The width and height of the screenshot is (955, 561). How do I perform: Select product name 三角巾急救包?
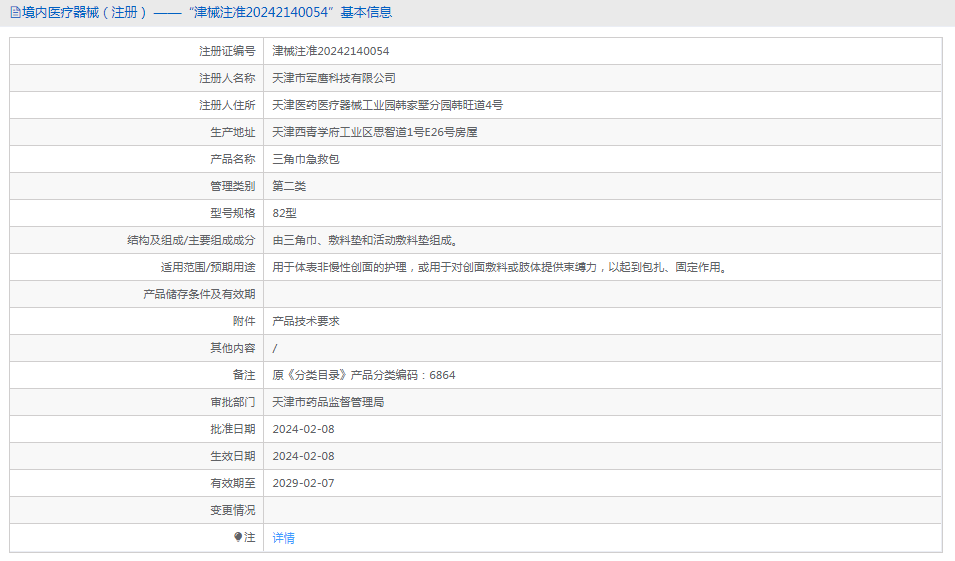pos(306,159)
